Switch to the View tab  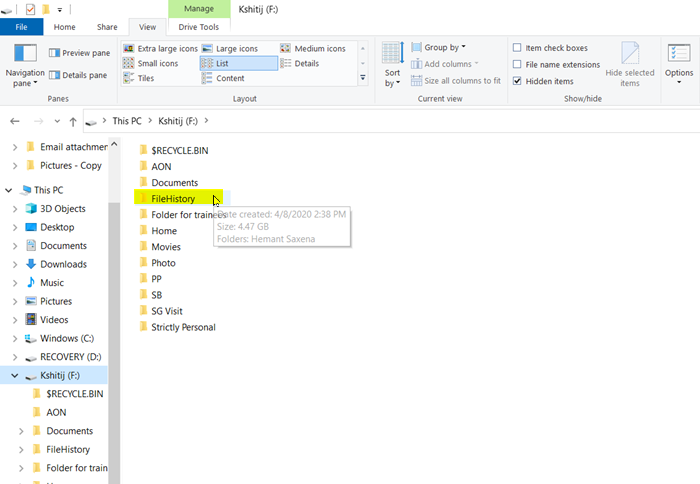tap(147, 27)
